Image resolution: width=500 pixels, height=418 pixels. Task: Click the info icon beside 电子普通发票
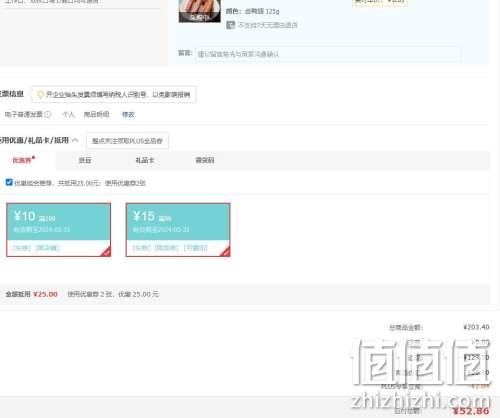[x=48, y=114]
